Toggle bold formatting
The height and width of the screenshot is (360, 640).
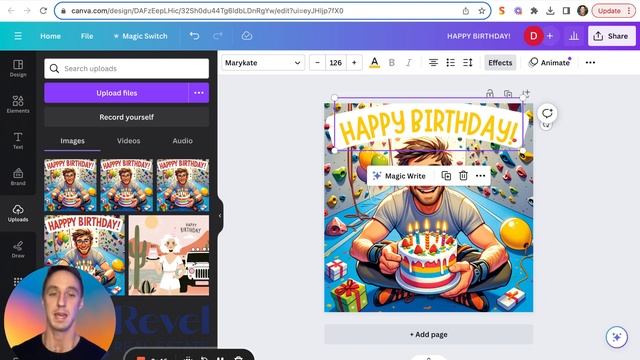tap(392, 62)
